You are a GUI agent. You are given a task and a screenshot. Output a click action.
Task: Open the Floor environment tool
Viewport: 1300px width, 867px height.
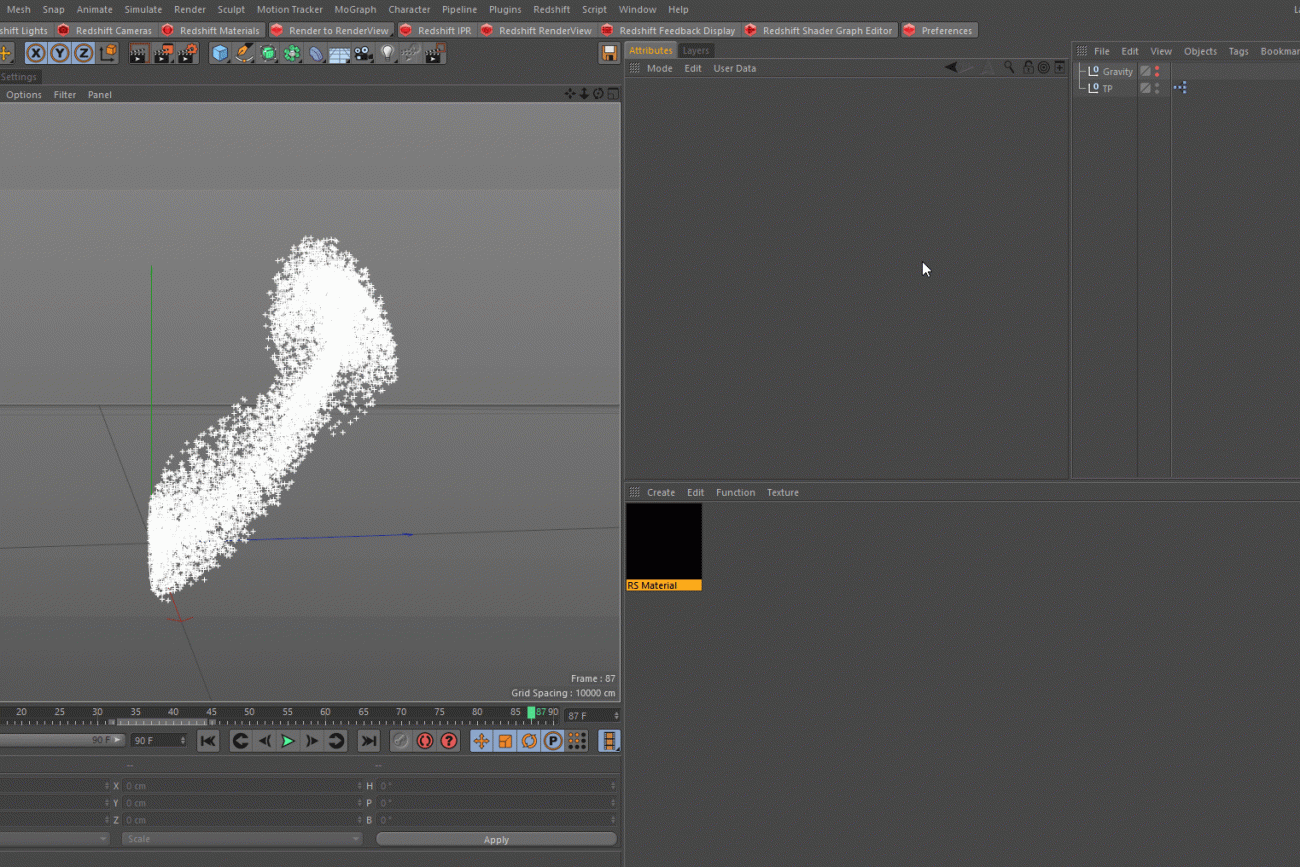pyautogui.click(x=339, y=54)
